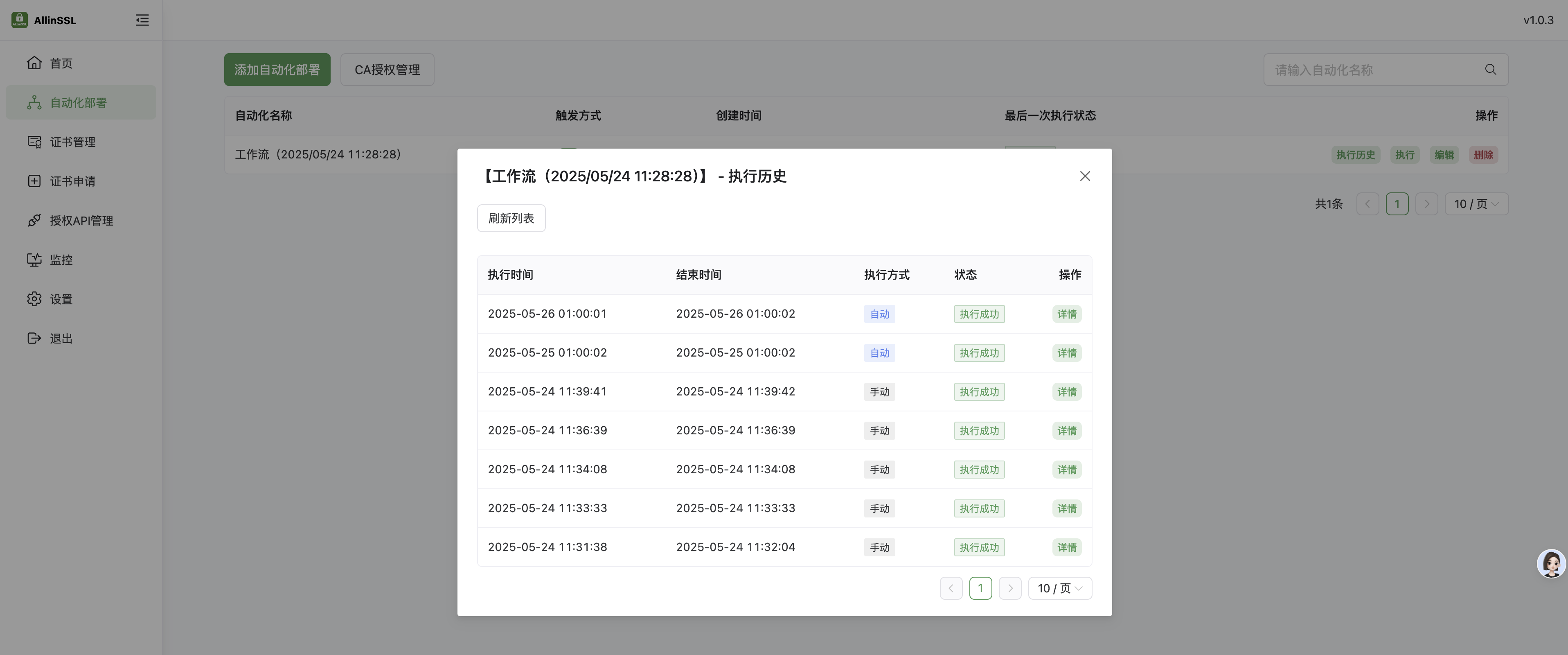View 详情 for the 2025-05-24 11:31:38 run
Viewport: 1568px width, 655px height.
(1066, 547)
